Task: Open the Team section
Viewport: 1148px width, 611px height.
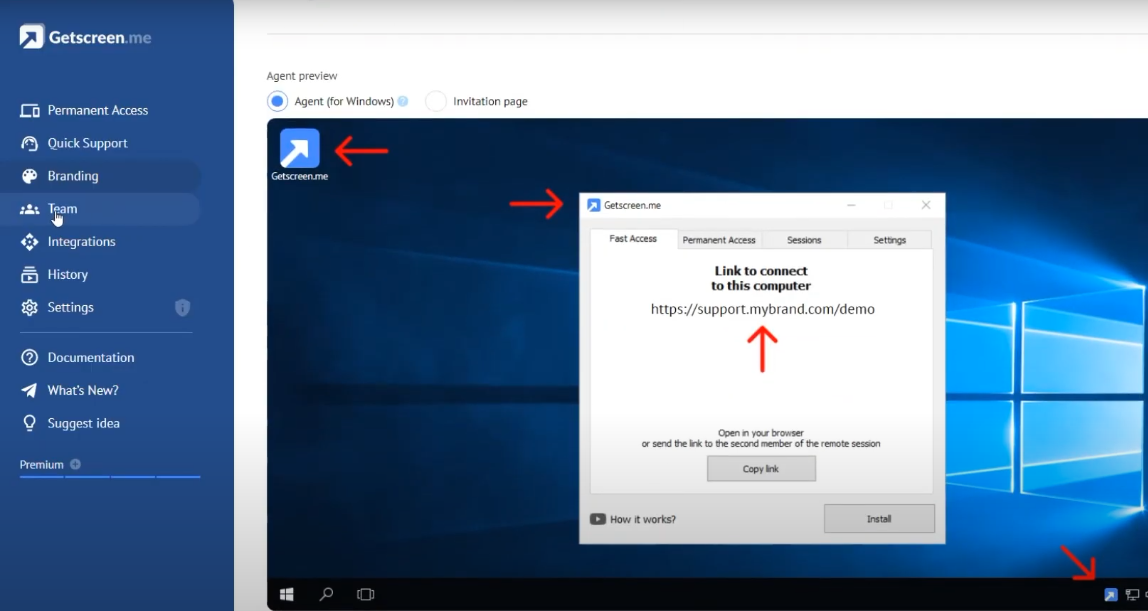Action: click(x=62, y=209)
